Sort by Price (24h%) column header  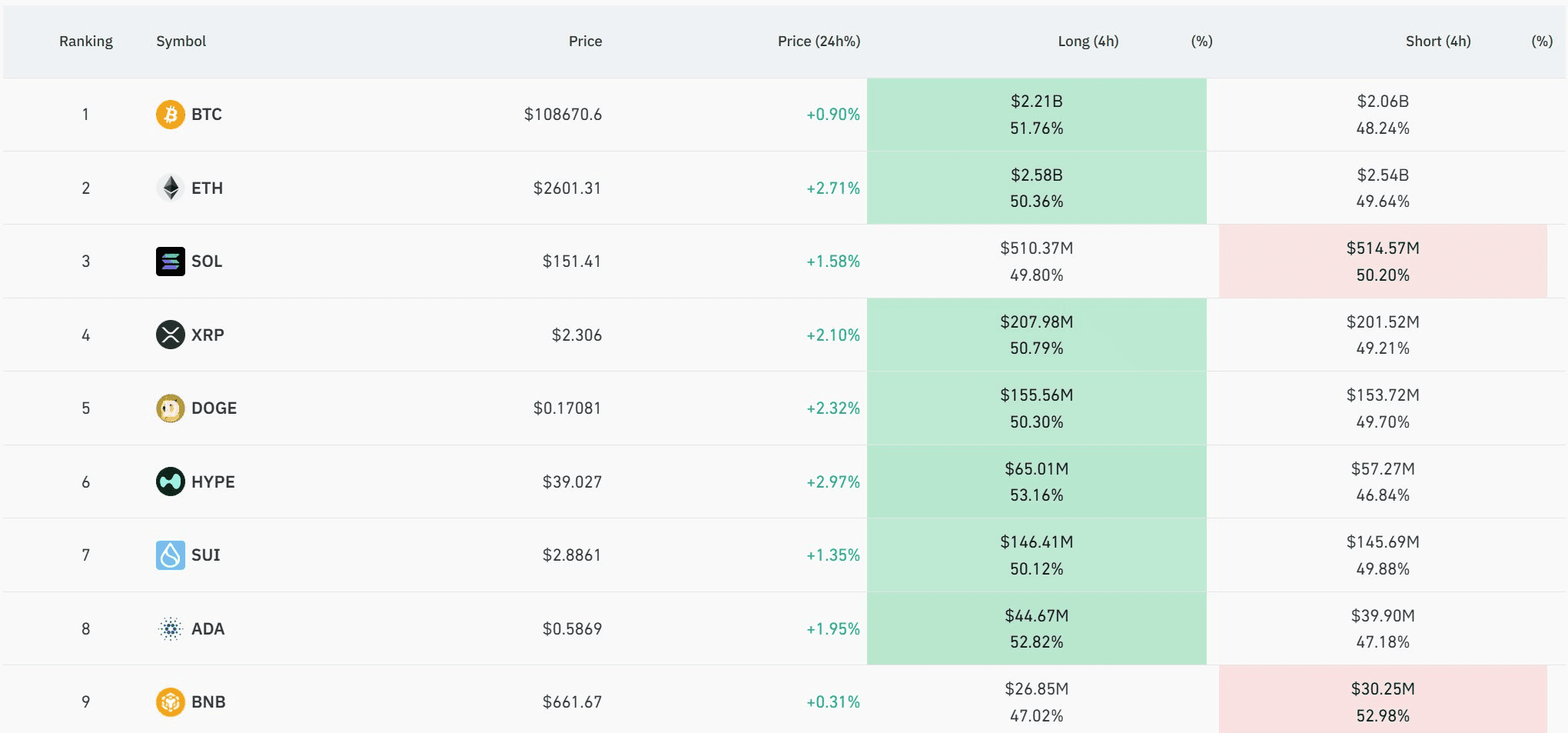pos(819,42)
